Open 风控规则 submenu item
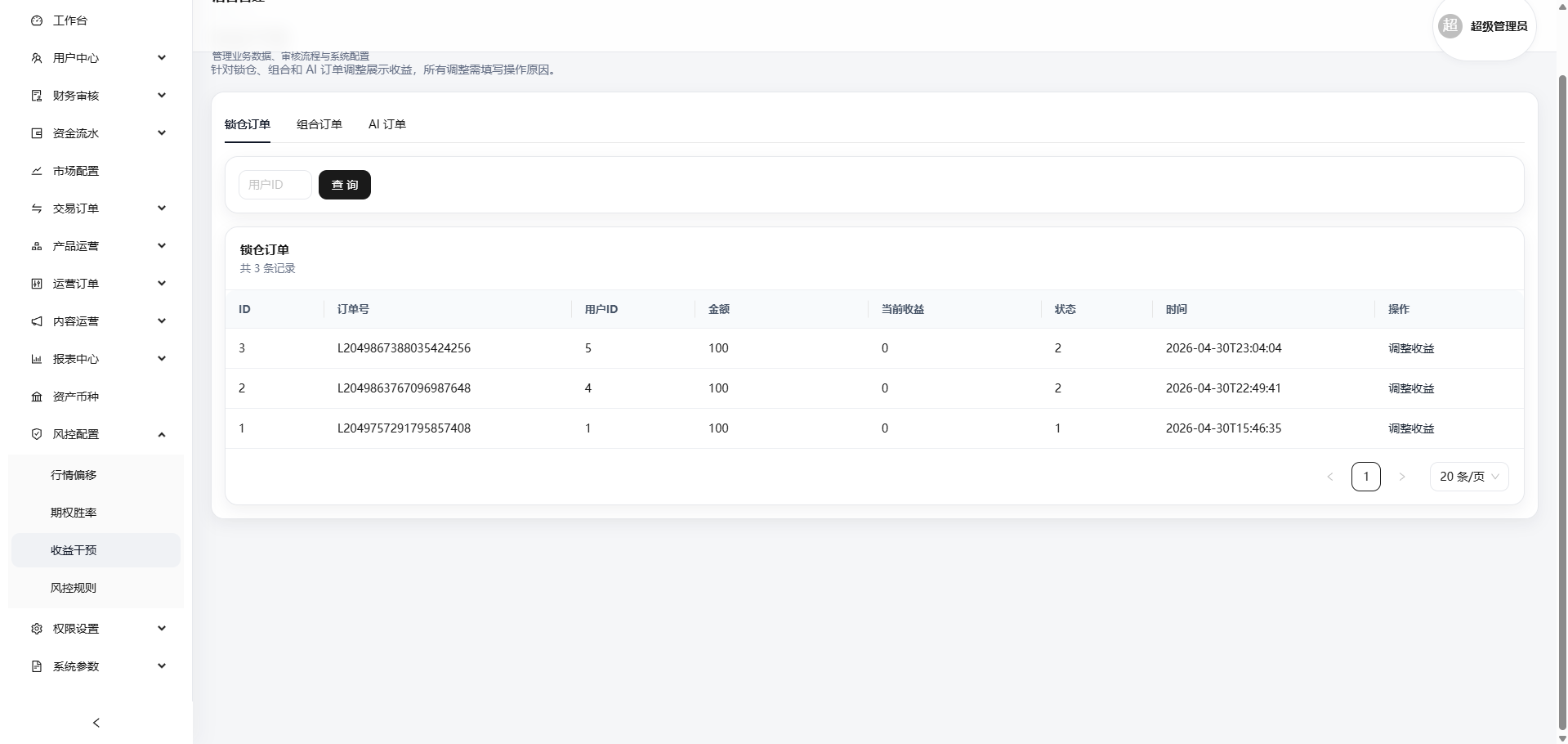The height and width of the screenshot is (744, 1568). (x=96, y=588)
